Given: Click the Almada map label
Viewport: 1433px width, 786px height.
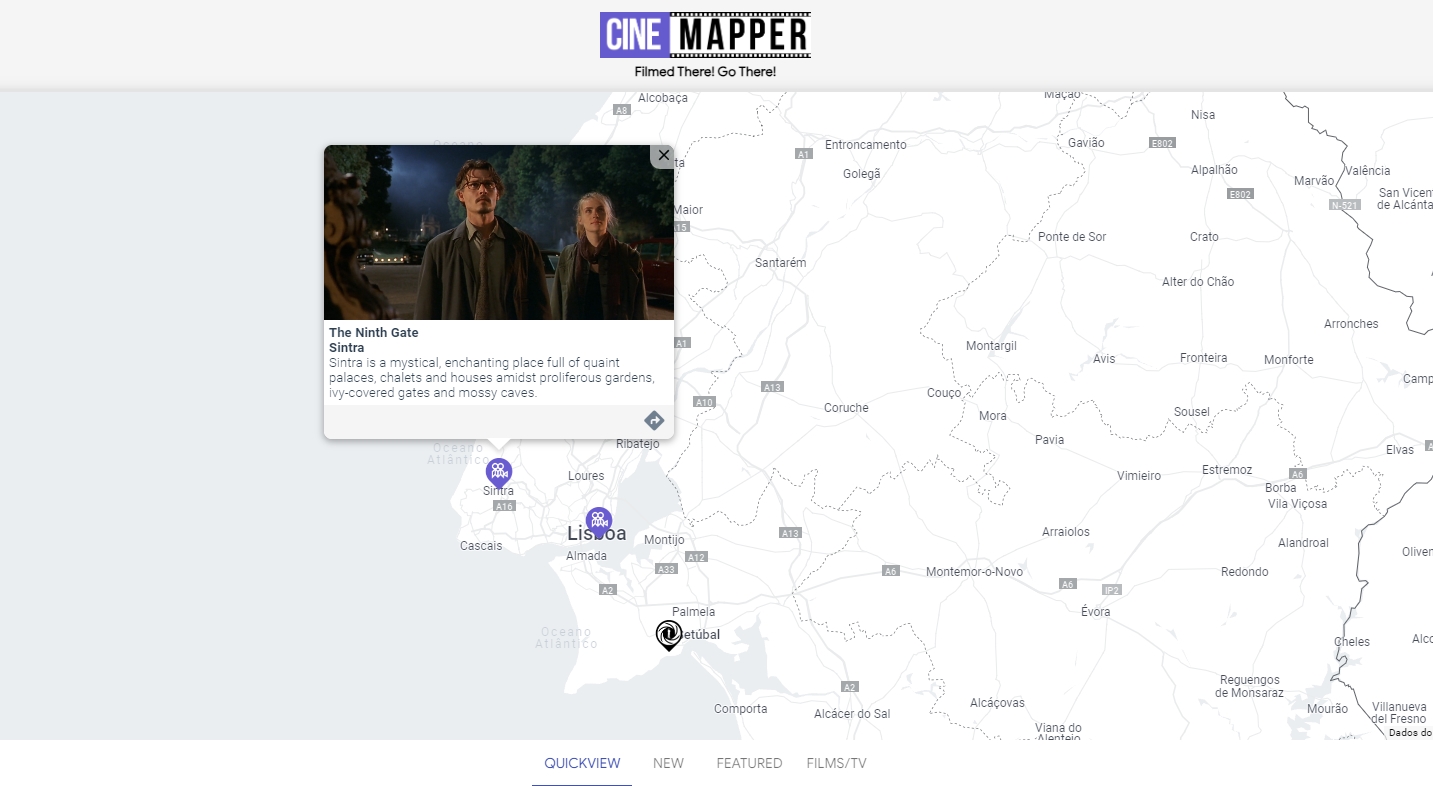Looking at the screenshot, I should click(x=586, y=556).
